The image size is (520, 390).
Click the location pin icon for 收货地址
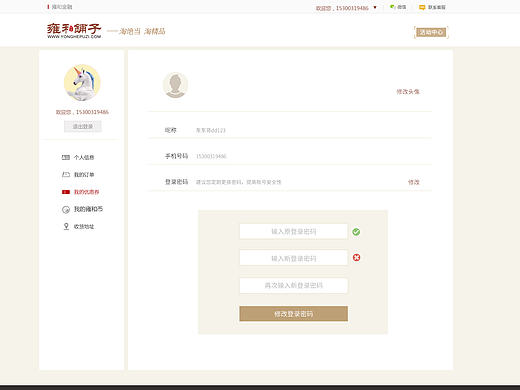[x=66, y=226]
